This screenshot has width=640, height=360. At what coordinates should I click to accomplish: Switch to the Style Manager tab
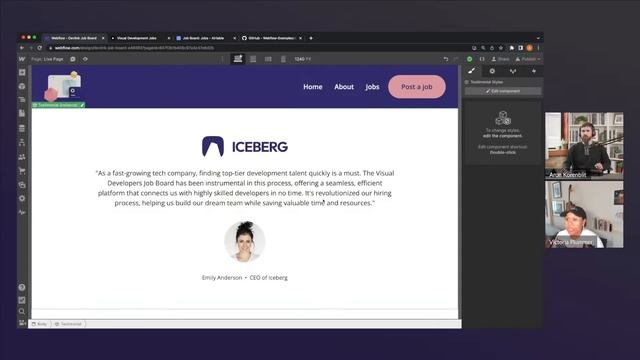pyautogui.click(x=513, y=71)
